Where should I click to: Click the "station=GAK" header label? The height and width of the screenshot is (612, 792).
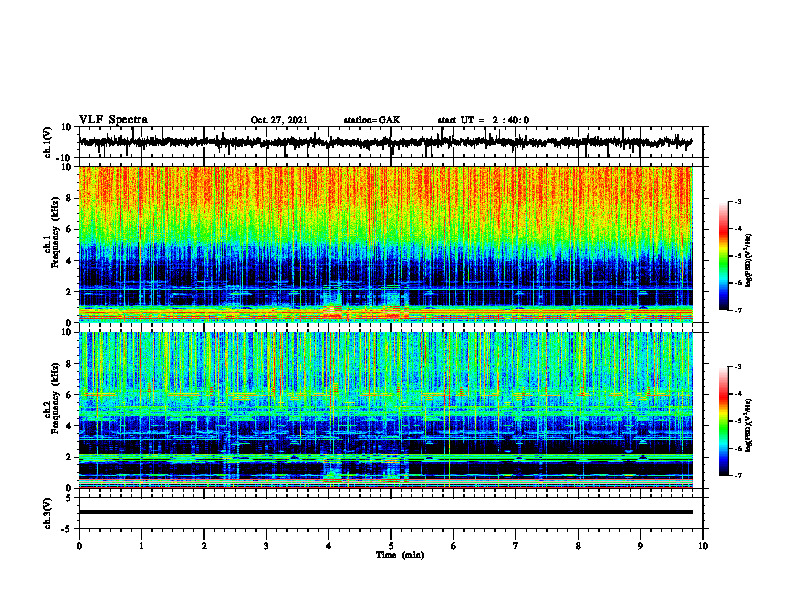[372, 120]
